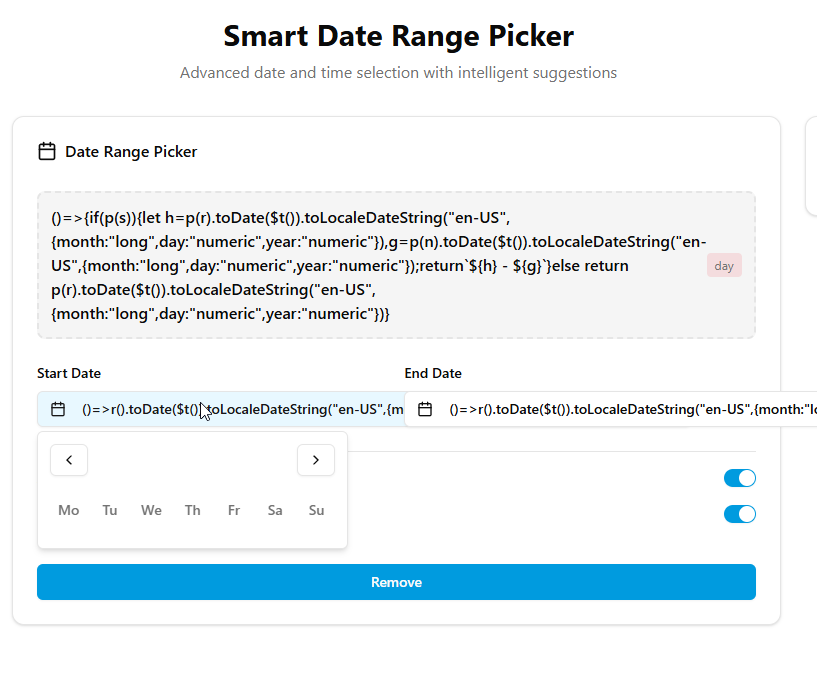The height and width of the screenshot is (695, 817).
Task: Click the Fr weekday header in calendar
Action: (x=234, y=511)
